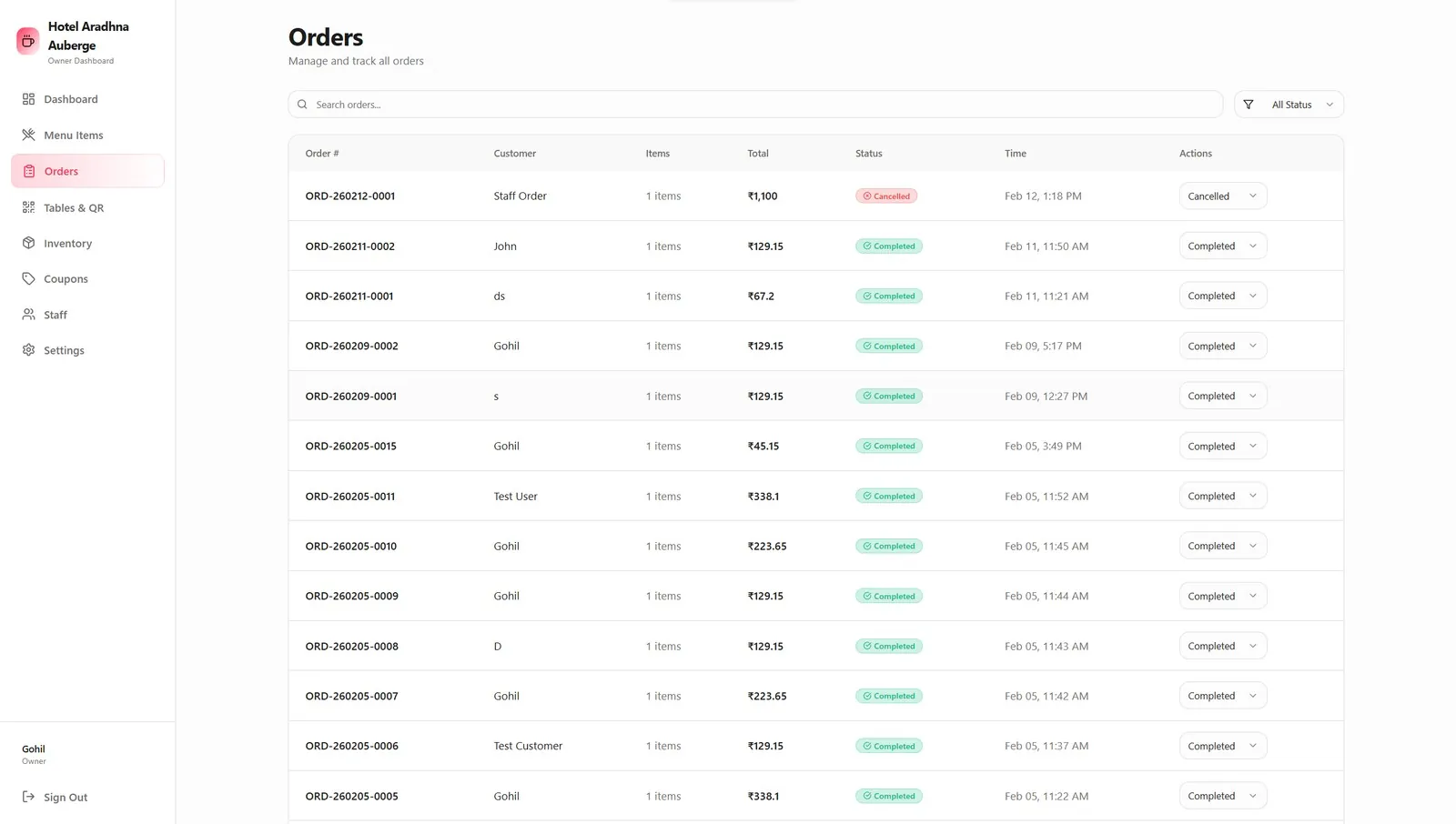Screen dimensions: 1456x824
Task: Click the filter funnel icon
Action: [1249, 105]
